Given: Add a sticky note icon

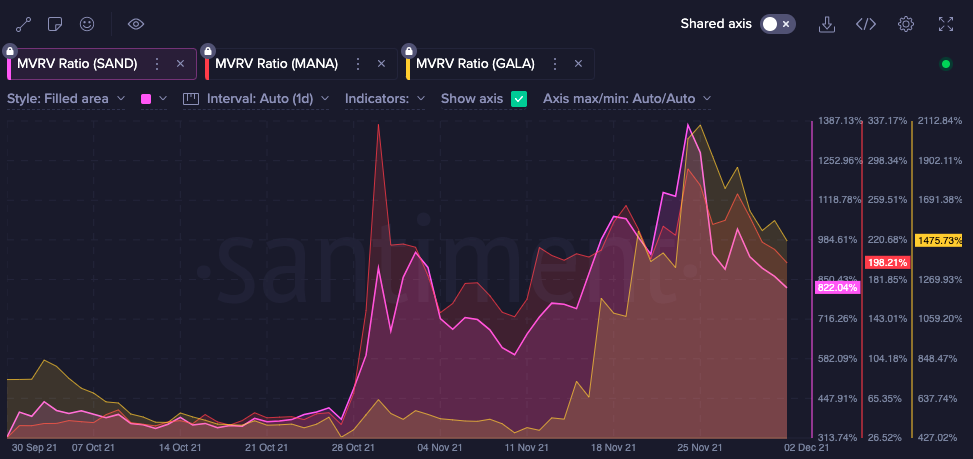Looking at the screenshot, I should pos(55,24).
